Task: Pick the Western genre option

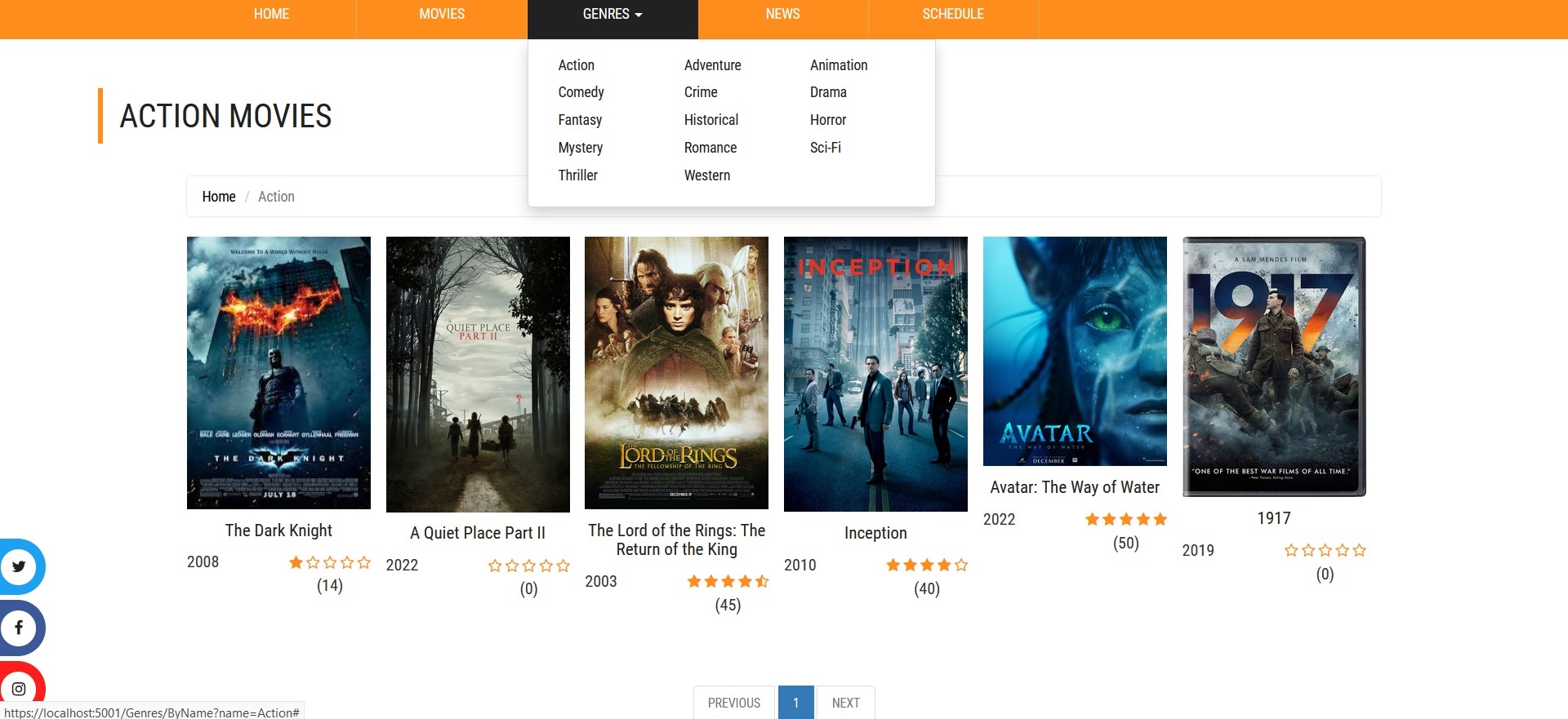Action: click(706, 175)
